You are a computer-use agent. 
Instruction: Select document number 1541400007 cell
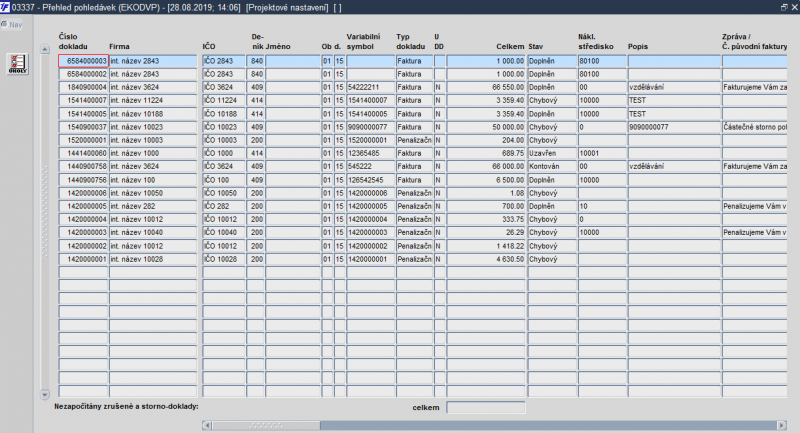[83, 100]
